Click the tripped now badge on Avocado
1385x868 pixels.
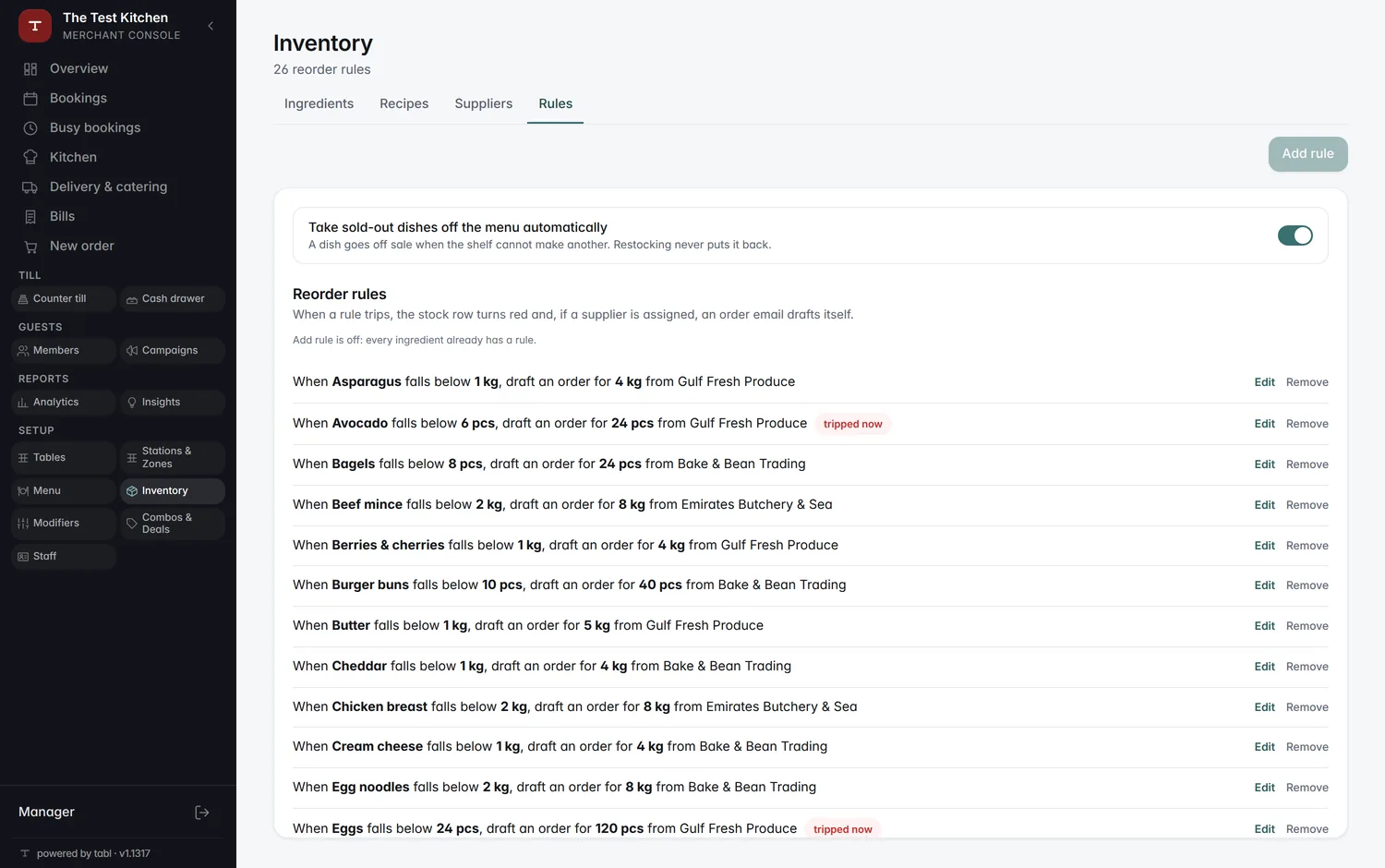pos(853,424)
